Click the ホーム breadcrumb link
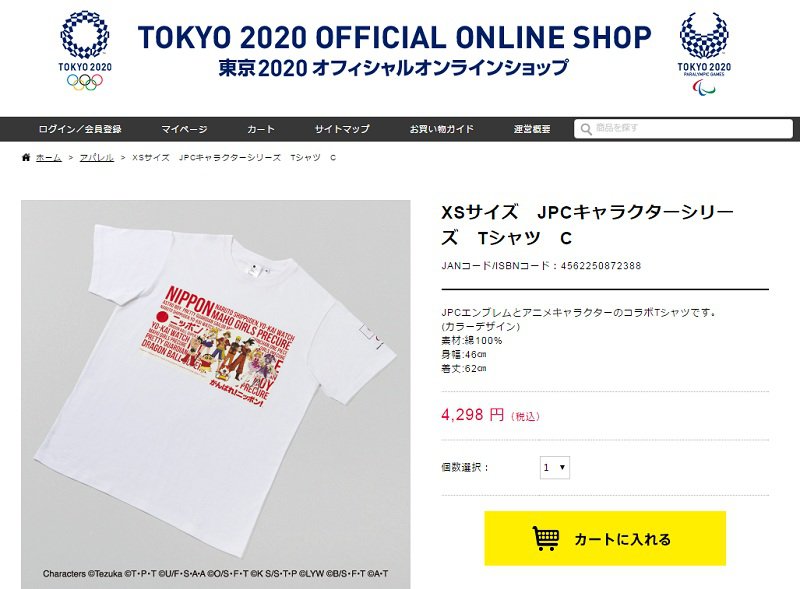Image resolution: width=800 pixels, height=589 pixels. tap(48, 158)
